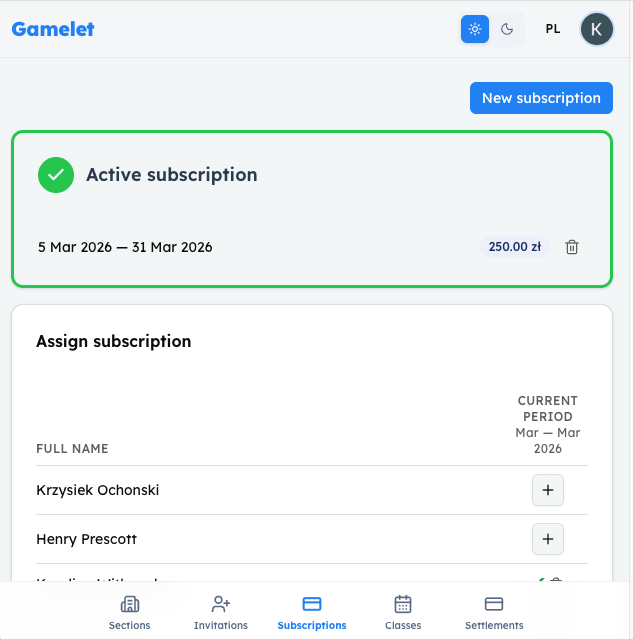
Task: Click the 250.00 zł price badge
Action: coord(515,247)
